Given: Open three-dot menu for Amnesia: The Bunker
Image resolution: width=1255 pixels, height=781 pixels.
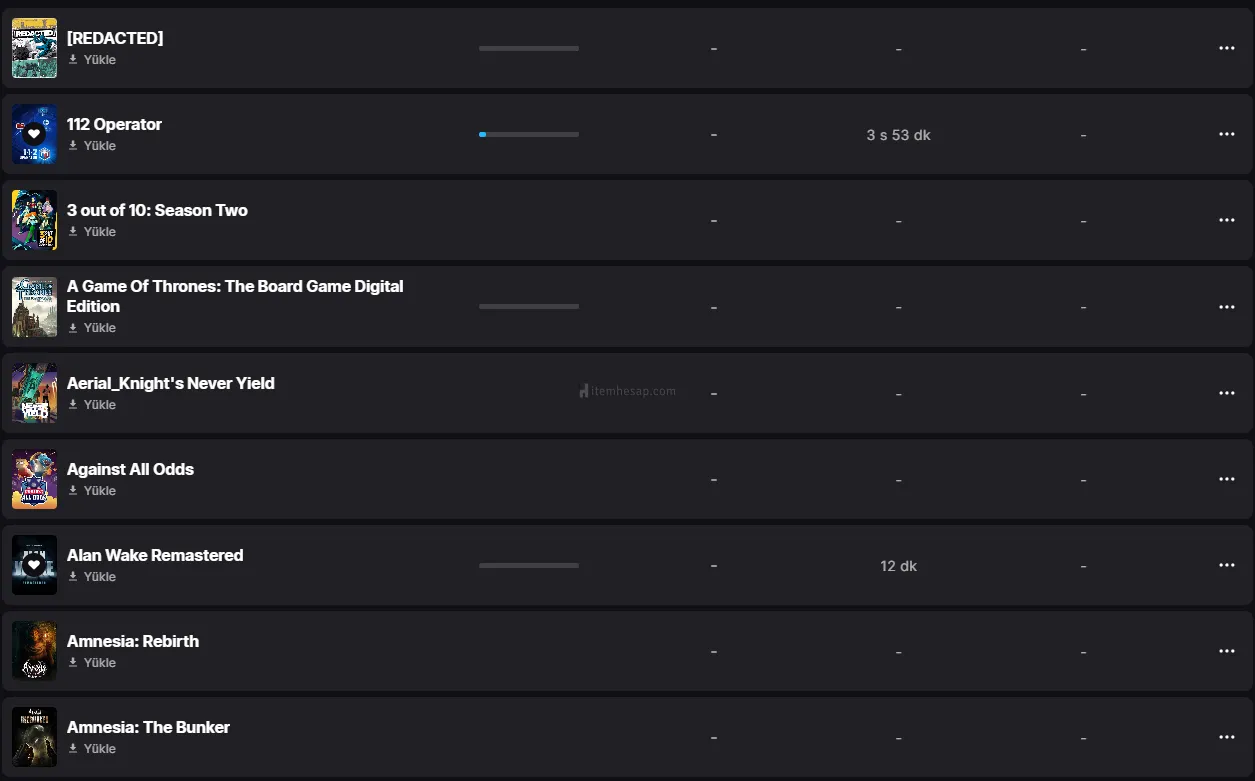Looking at the screenshot, I should [1227, 737].
